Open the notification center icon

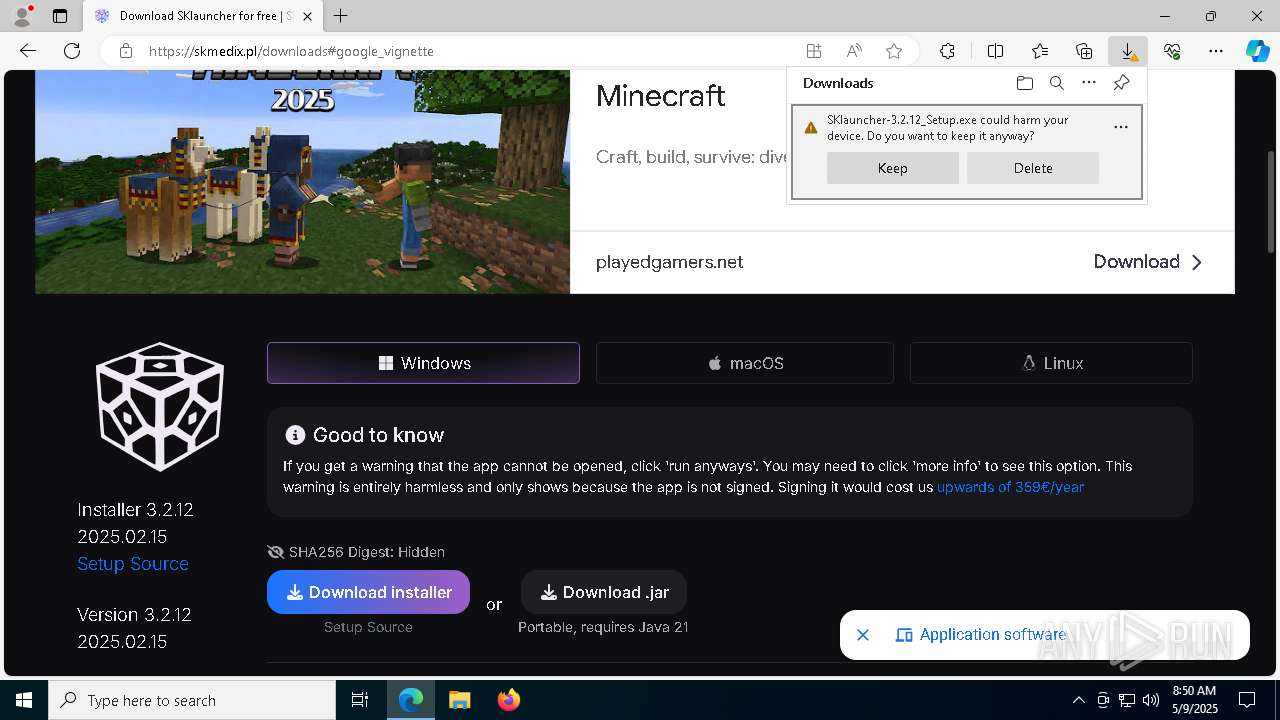(1247, 700)
